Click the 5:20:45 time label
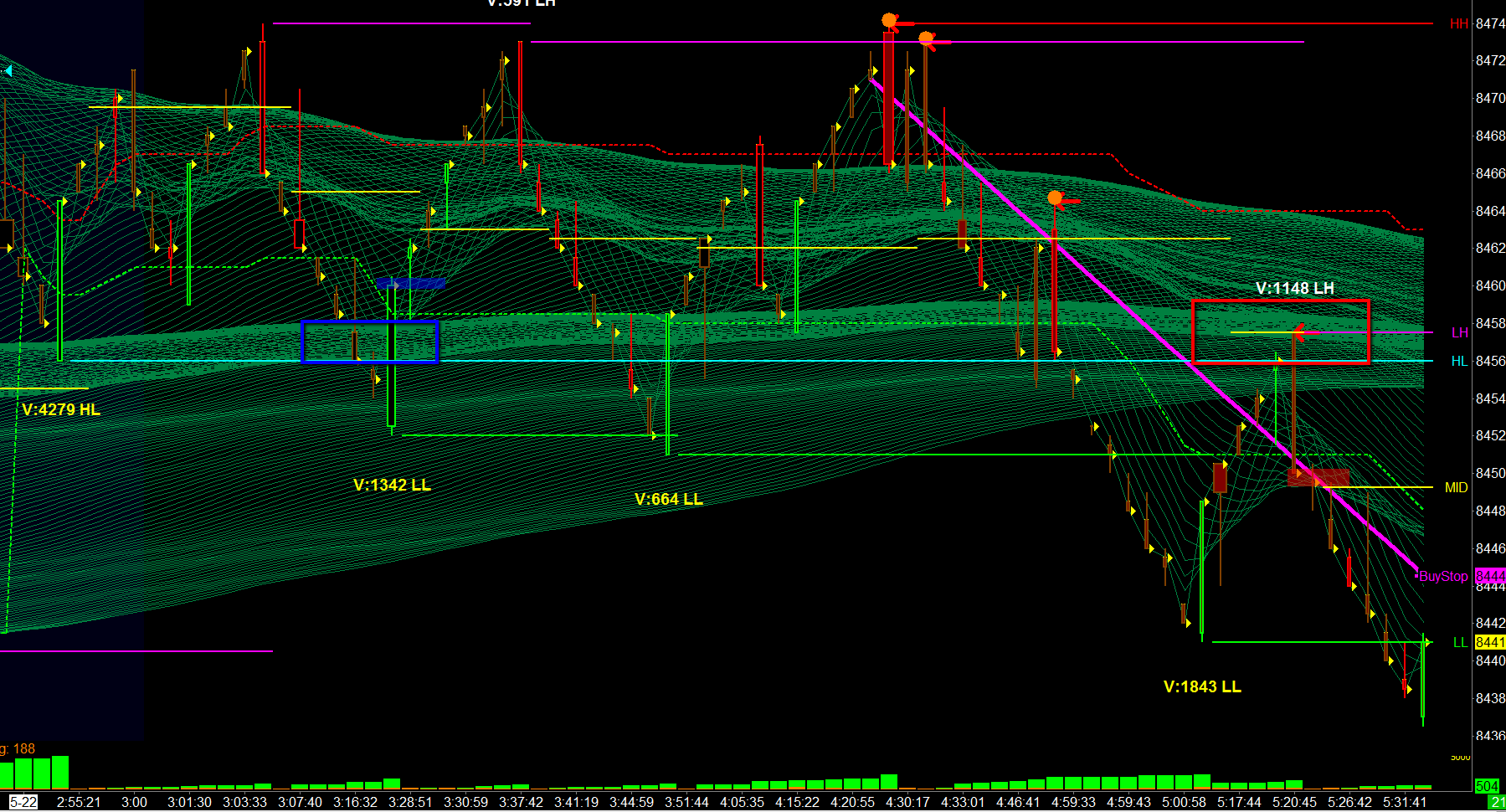Viewport: 1506px width, 812px height. point(1294,802)
